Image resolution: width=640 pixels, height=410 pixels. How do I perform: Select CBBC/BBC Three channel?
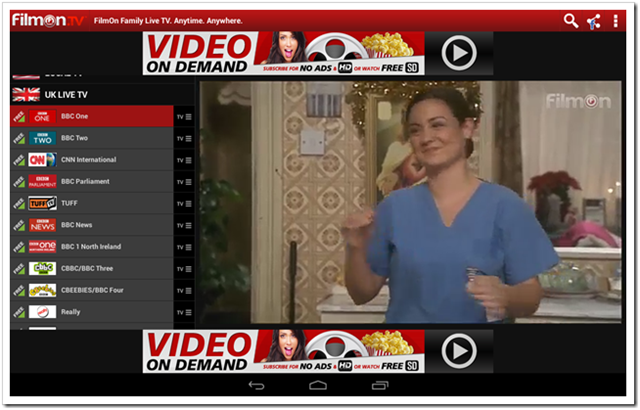(92, 268)
